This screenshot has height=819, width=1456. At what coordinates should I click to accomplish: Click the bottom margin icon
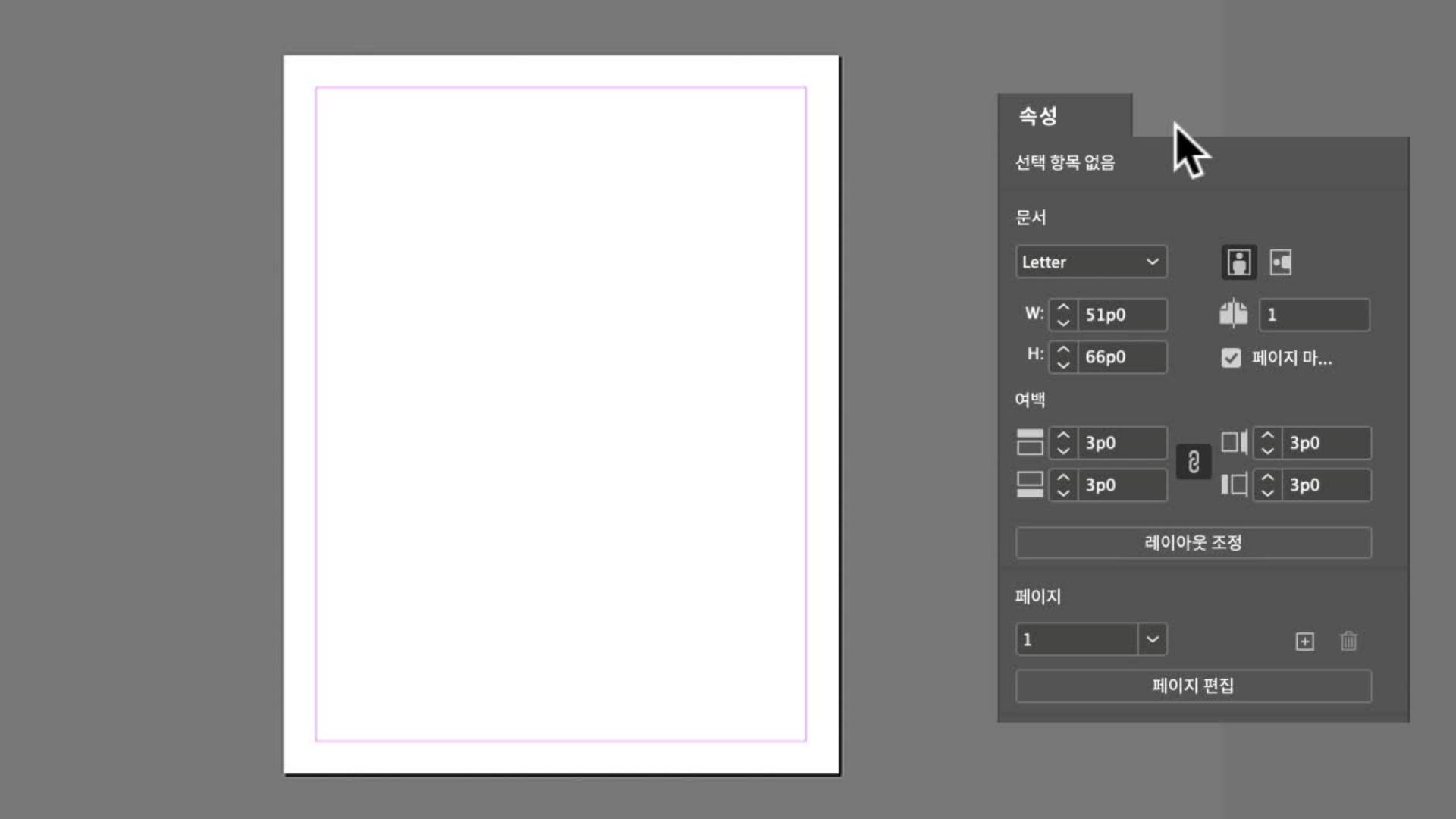(x=1029, y=485)
